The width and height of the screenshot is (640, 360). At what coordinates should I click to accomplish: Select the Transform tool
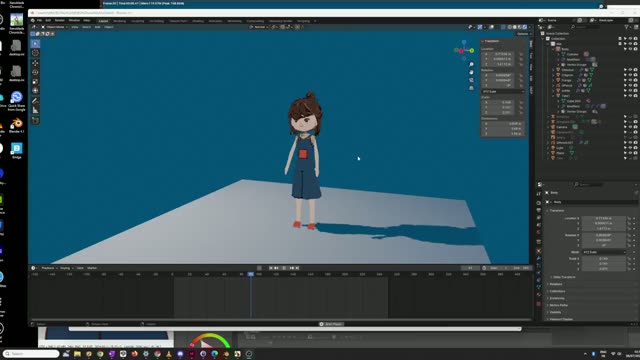tap(36, 90)
